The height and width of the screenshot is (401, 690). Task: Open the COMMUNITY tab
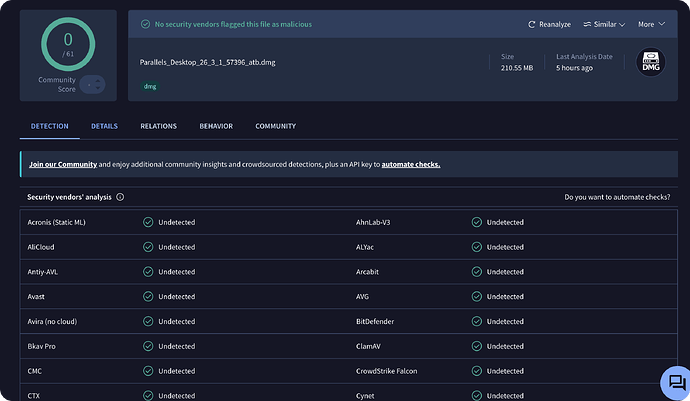275,126
